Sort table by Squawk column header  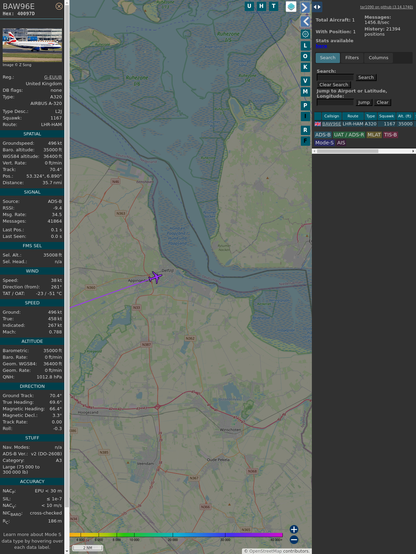(x=386, y=116)
